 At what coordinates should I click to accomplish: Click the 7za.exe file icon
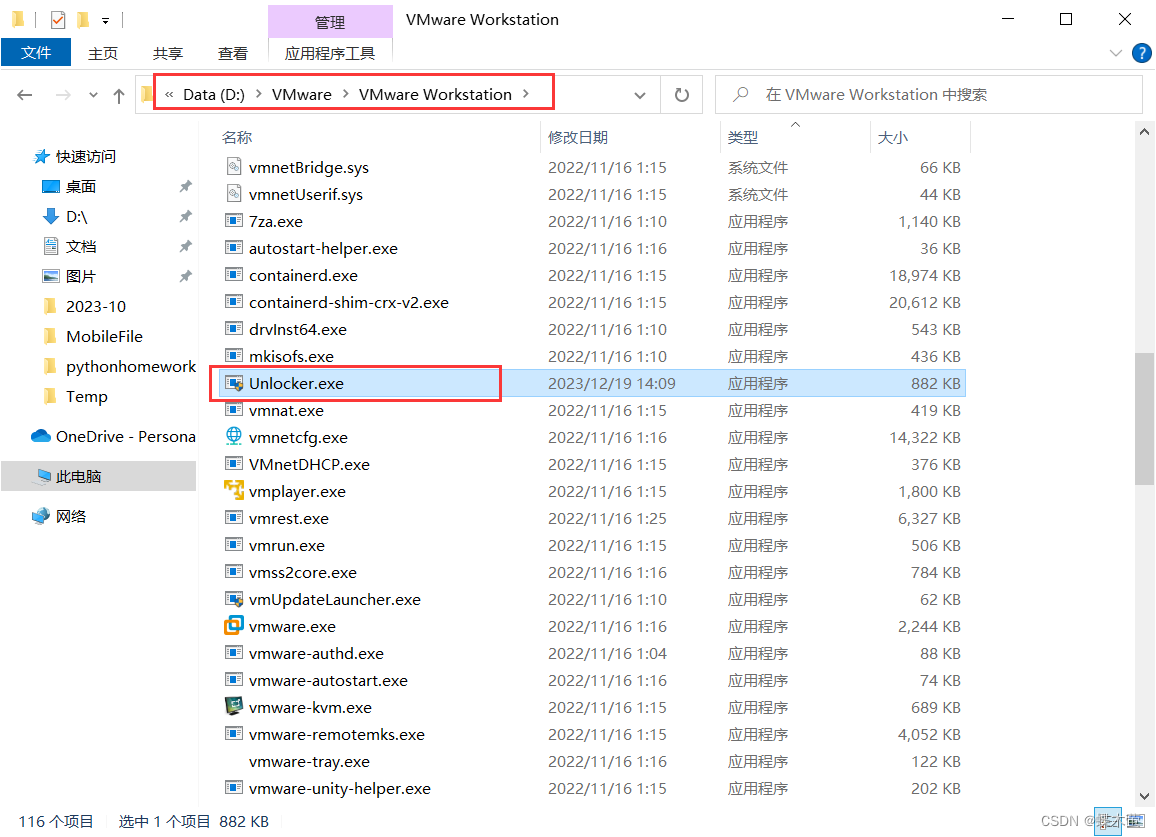[x=234, y=221]
